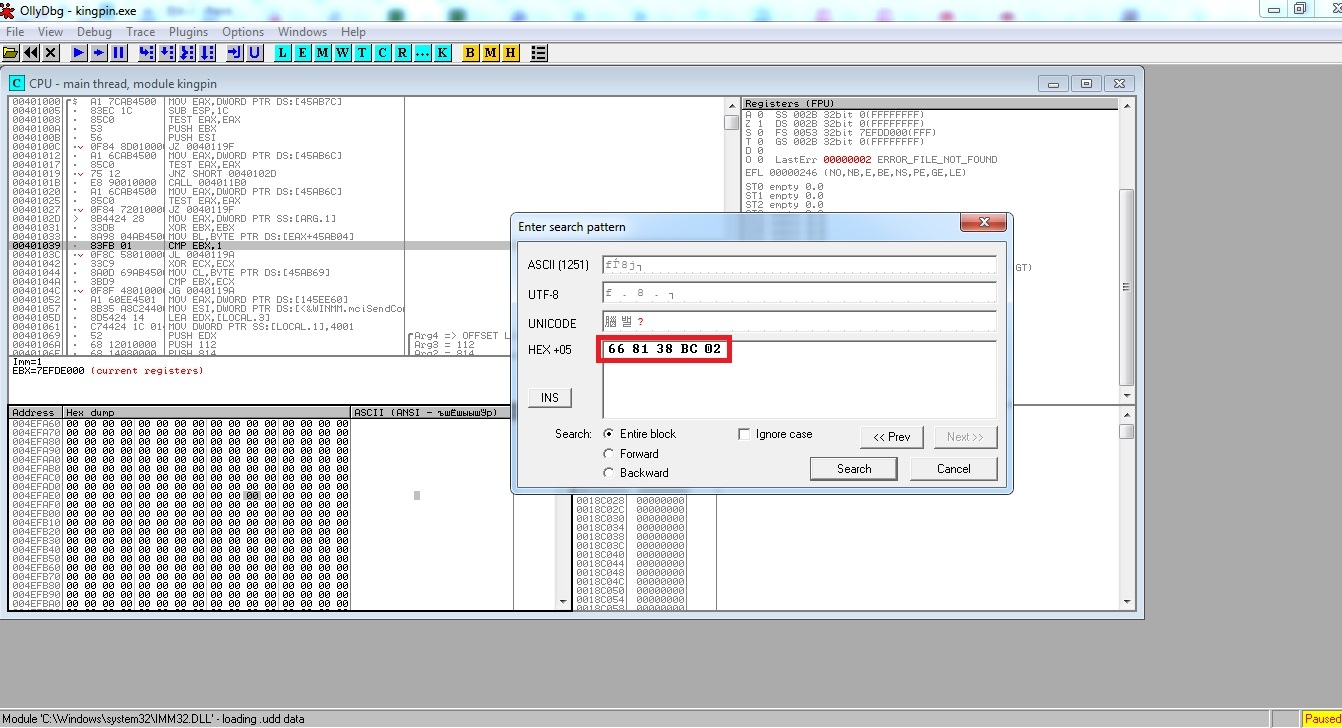
Task: Open the Log window (L icon)
Action: click(x=283, y=52)
